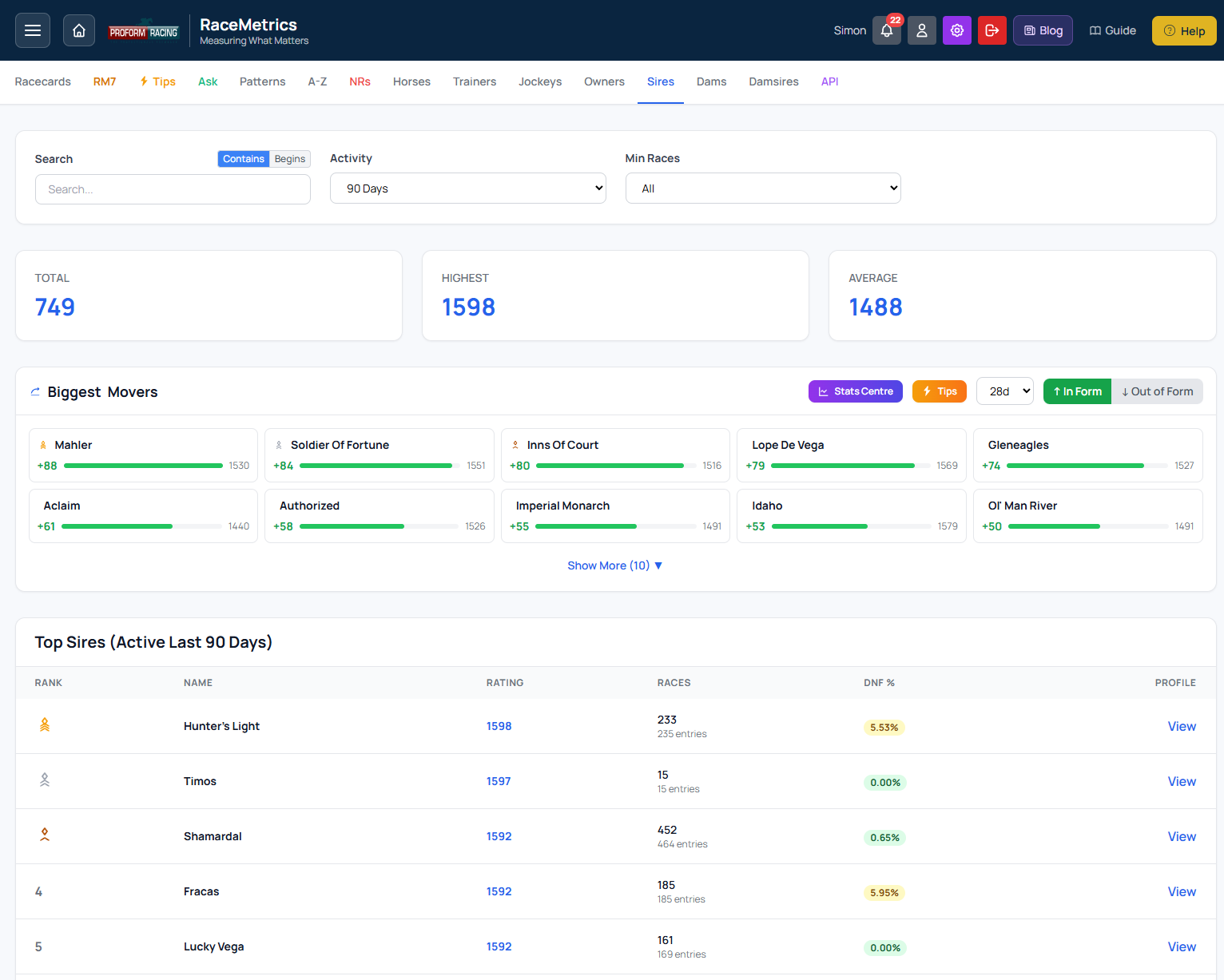This screenshot has width=1224, height=980.
Task: Click the silver rank icon for Timos
Action: 45,780
